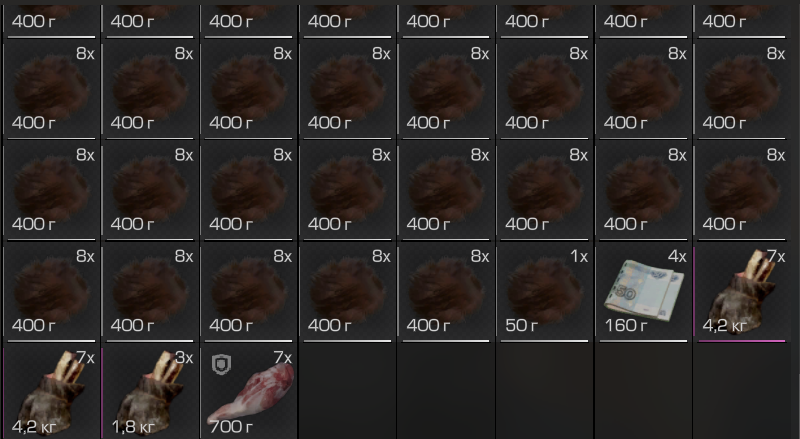800x439 pixels.
Task: Select the fur stack directly above the banknotes
Action: coord(644,190)
